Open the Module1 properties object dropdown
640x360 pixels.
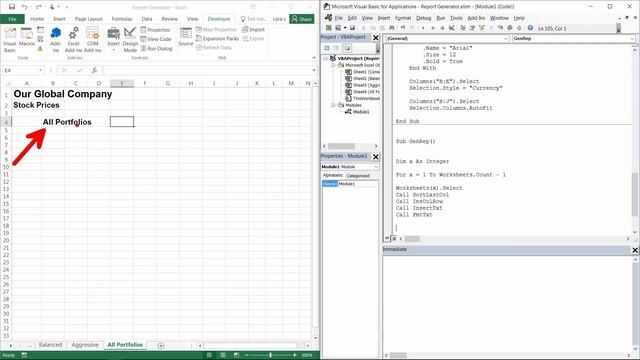[x=376, y=167]
